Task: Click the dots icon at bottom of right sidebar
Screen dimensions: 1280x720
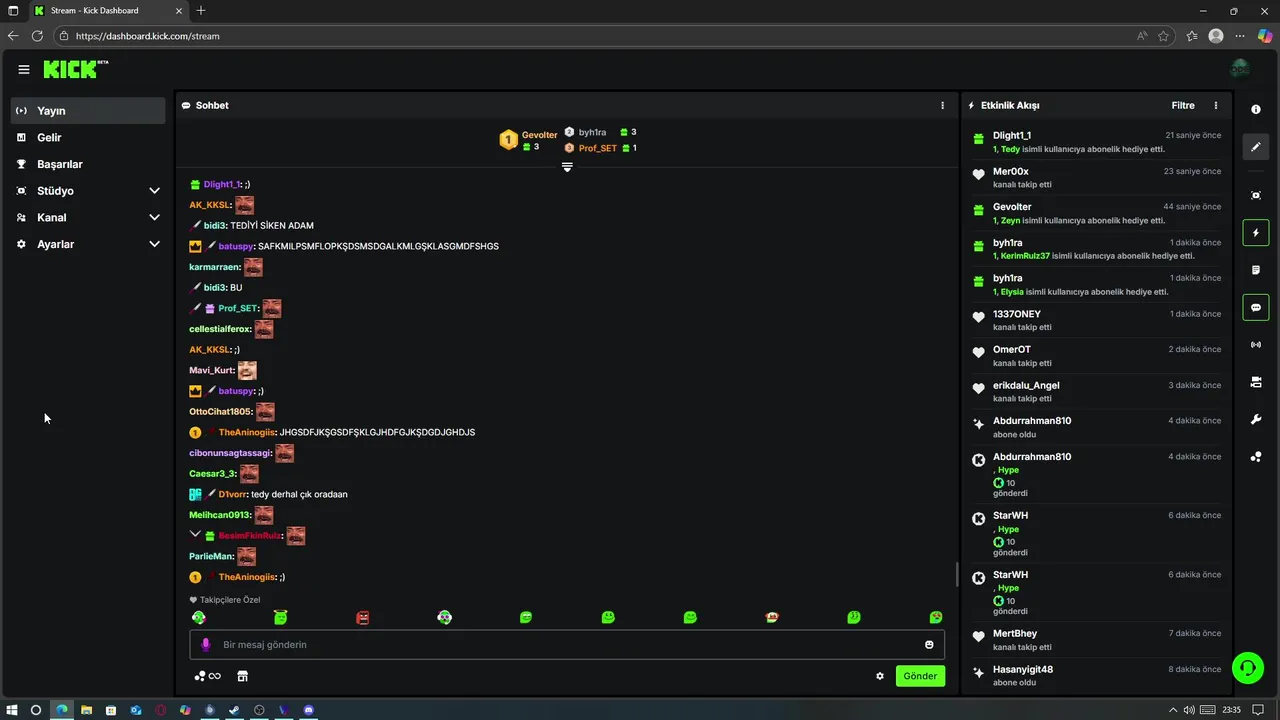Action: (1256, 457)
